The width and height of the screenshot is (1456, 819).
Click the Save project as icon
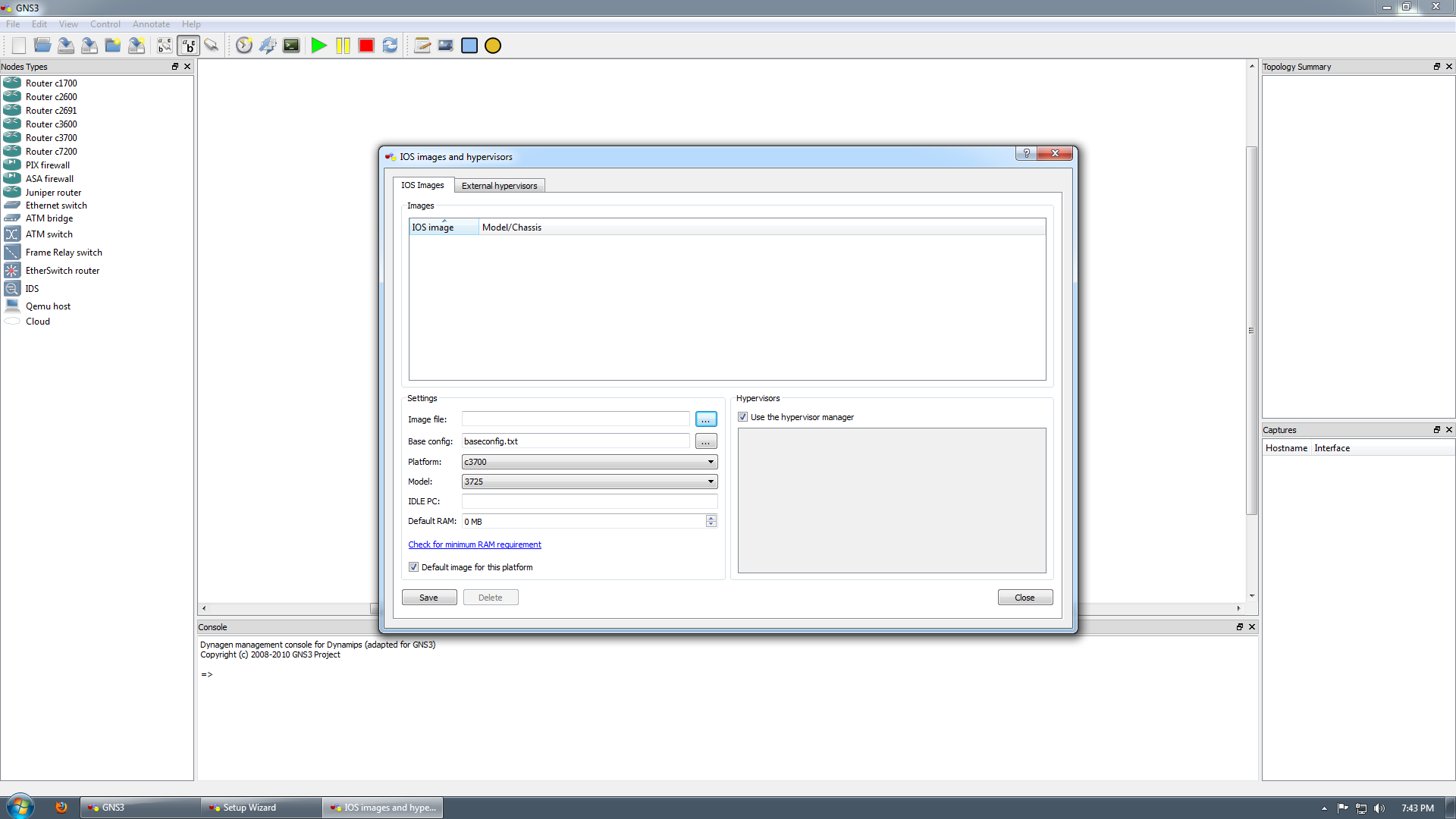click(89, 45)
